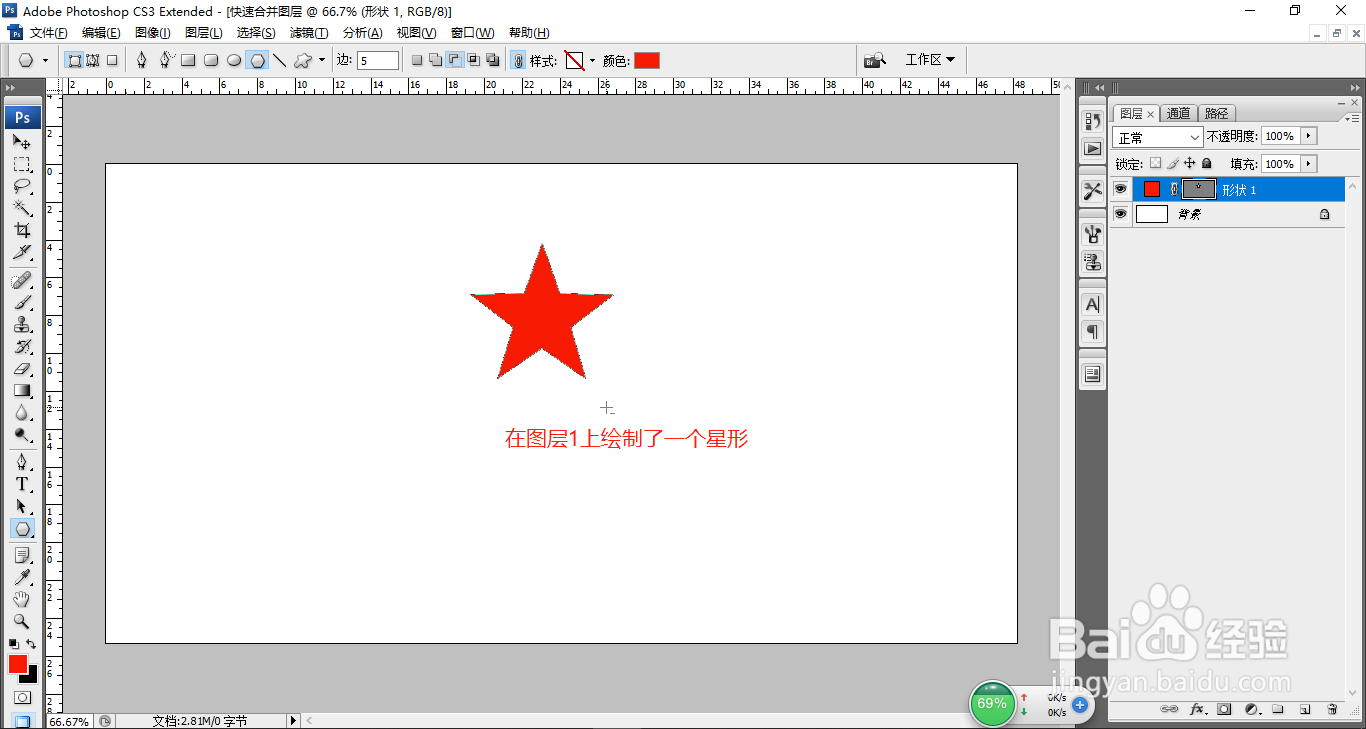Viewport: 1366px width, 729px height.
Task: Toggle Quick Mask mode
Action: pos(22,697)
